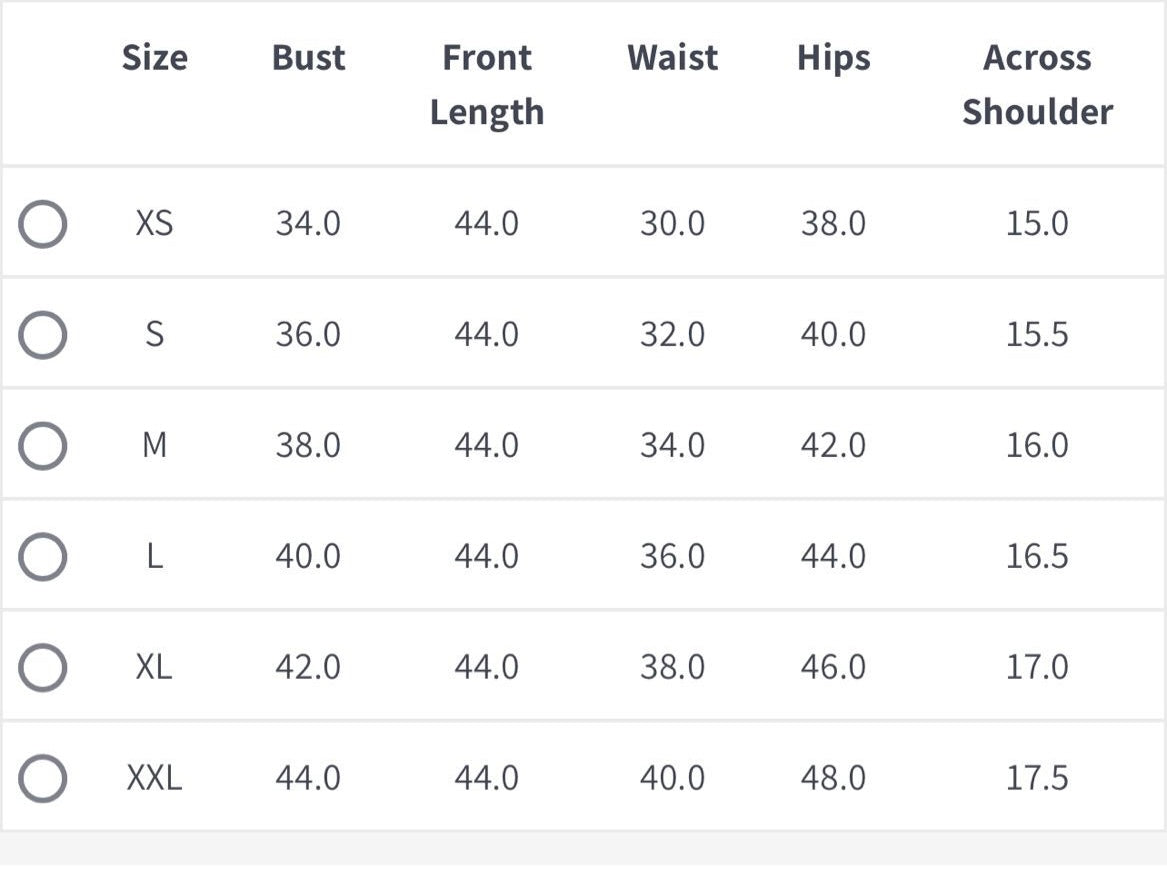Click the XL row hips value 46.0
The image size is (1167, 872).
[834, 667]
